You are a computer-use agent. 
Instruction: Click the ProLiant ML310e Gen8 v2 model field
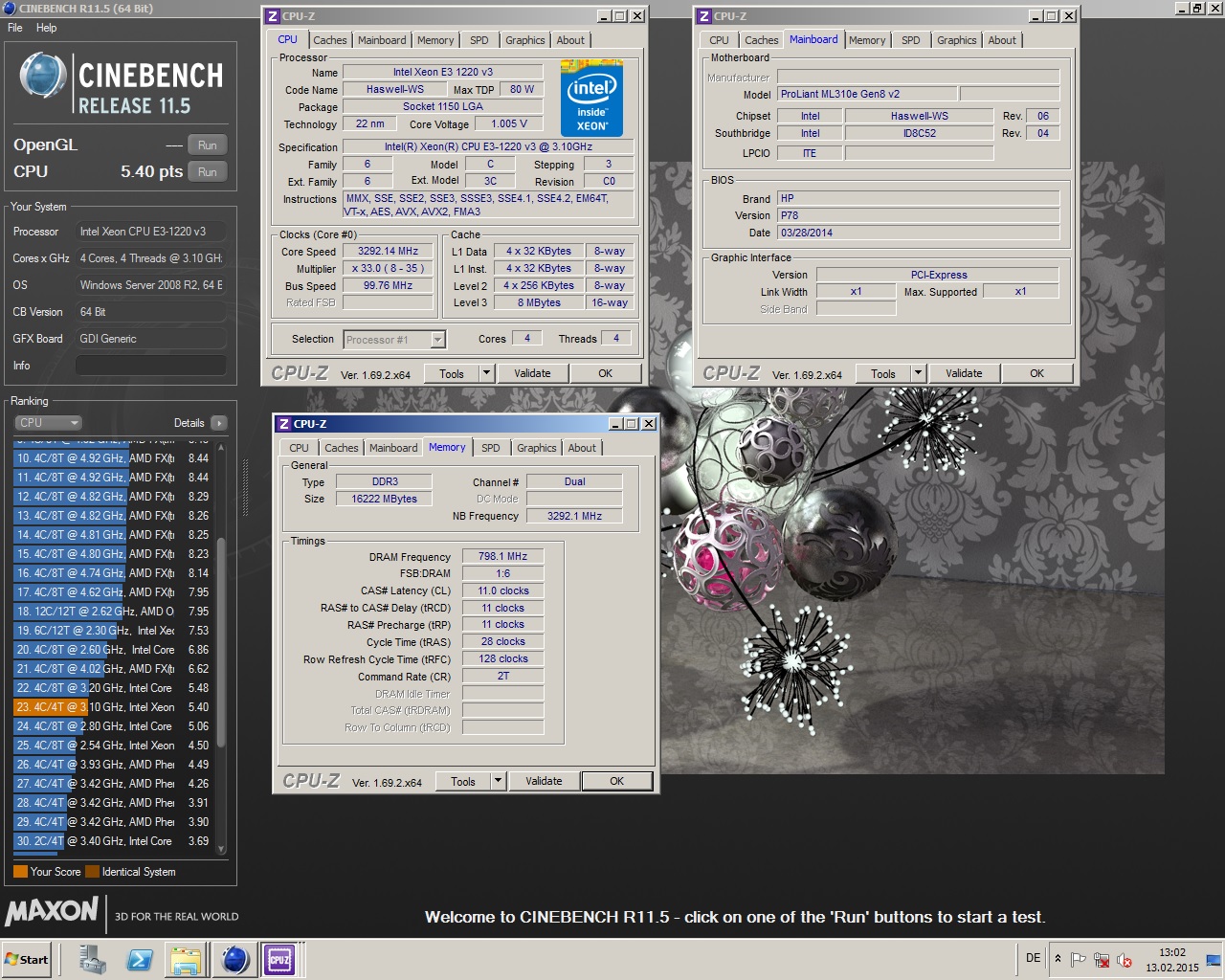coord(867,94)
